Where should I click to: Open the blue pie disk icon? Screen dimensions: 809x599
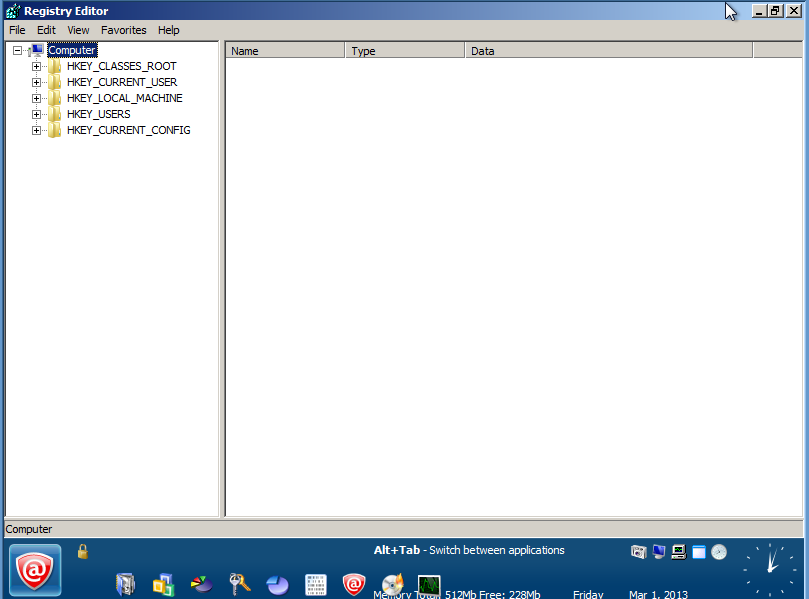coord(278,586)
